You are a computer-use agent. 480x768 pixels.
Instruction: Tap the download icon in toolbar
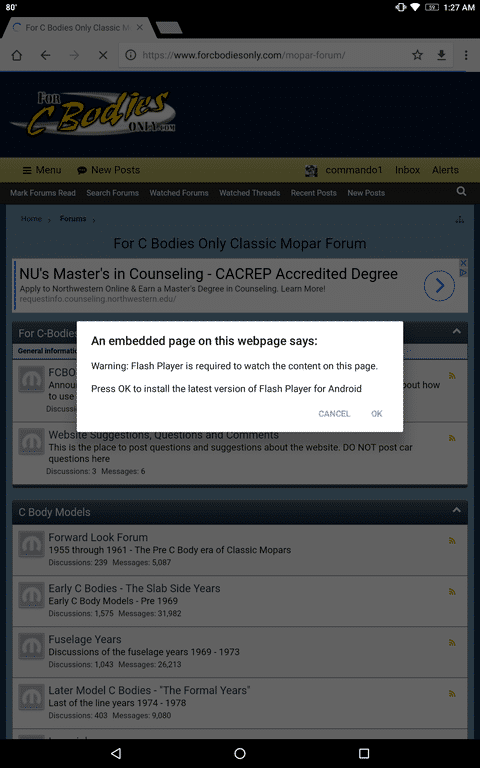point(441,55)
